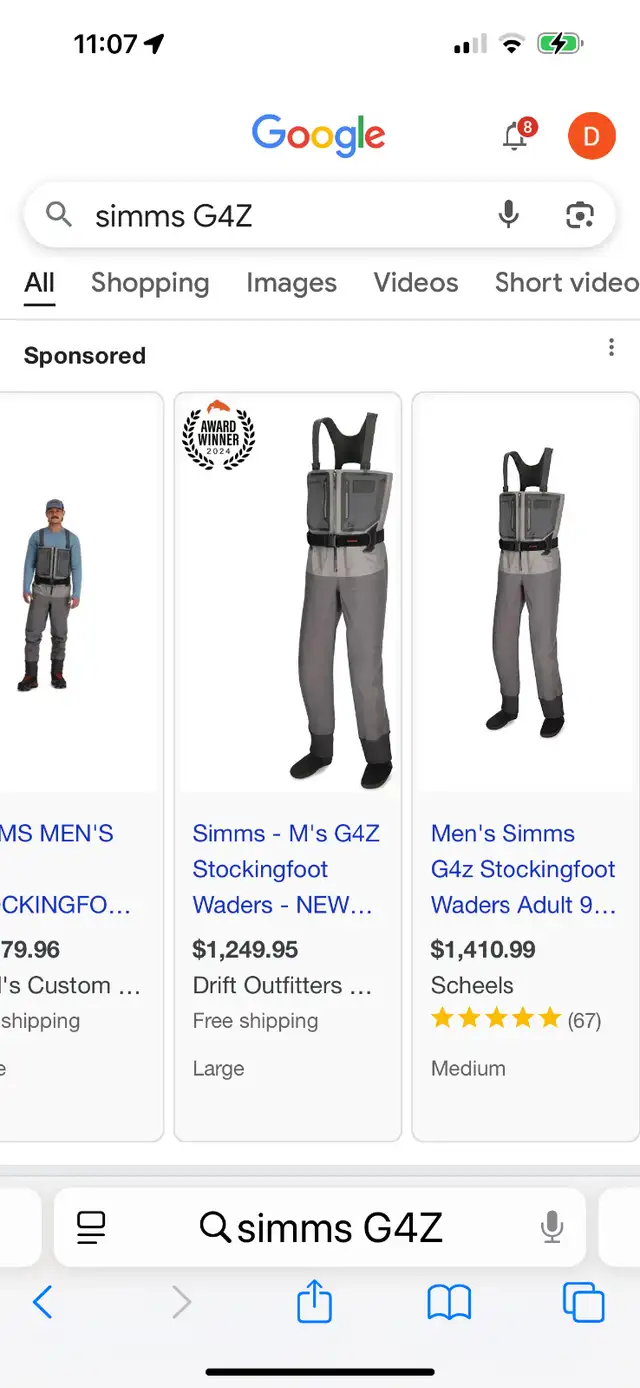The image size is (640, 1388).
Task: Open Safari bookmarks book icon
Action: (x=449, y=1302)
